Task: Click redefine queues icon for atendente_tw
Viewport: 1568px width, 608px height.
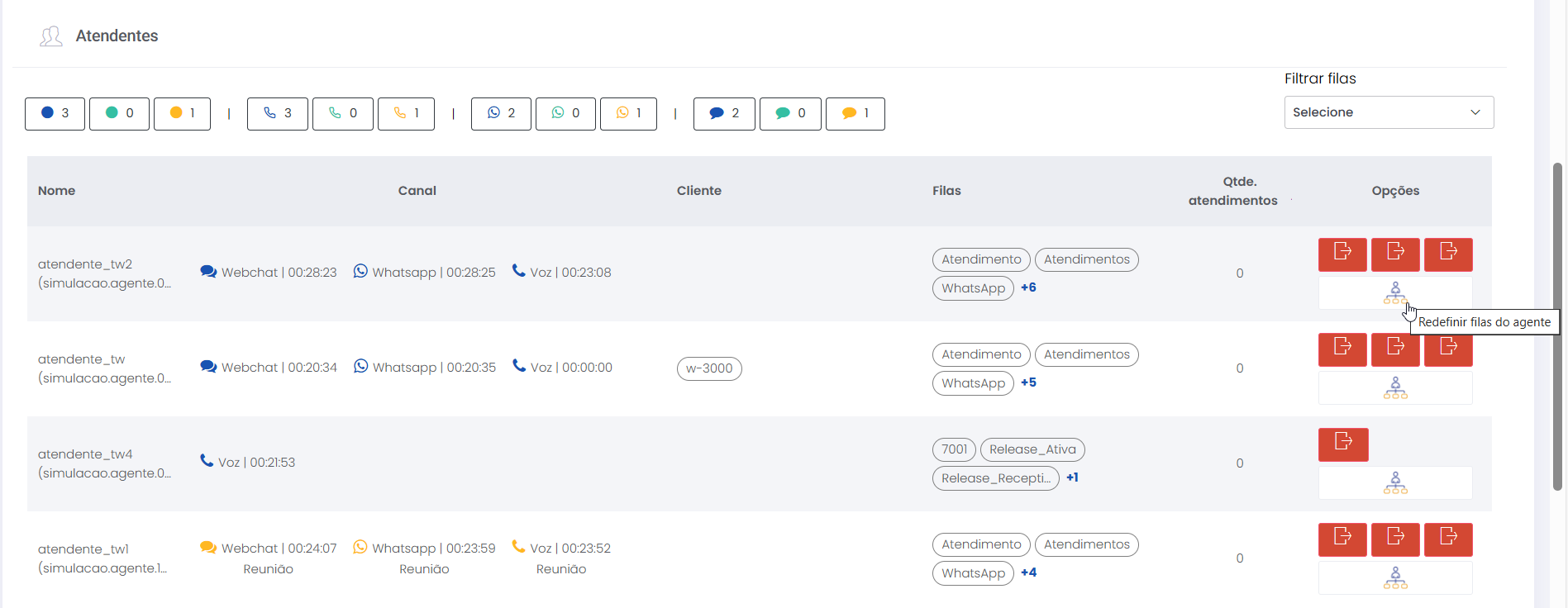Action: point(1394,387)
